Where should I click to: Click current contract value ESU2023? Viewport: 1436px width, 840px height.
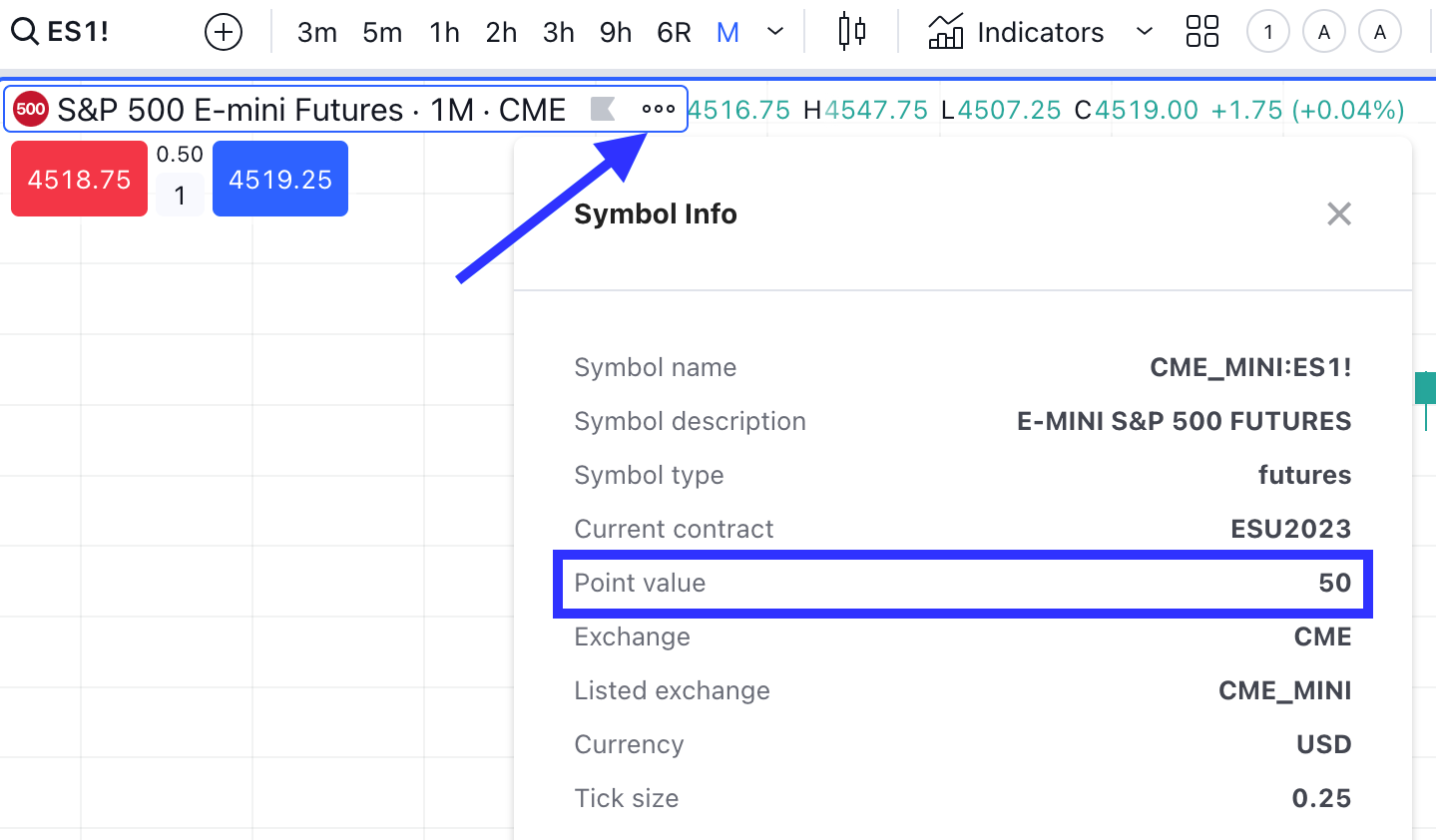point(1290,529)
